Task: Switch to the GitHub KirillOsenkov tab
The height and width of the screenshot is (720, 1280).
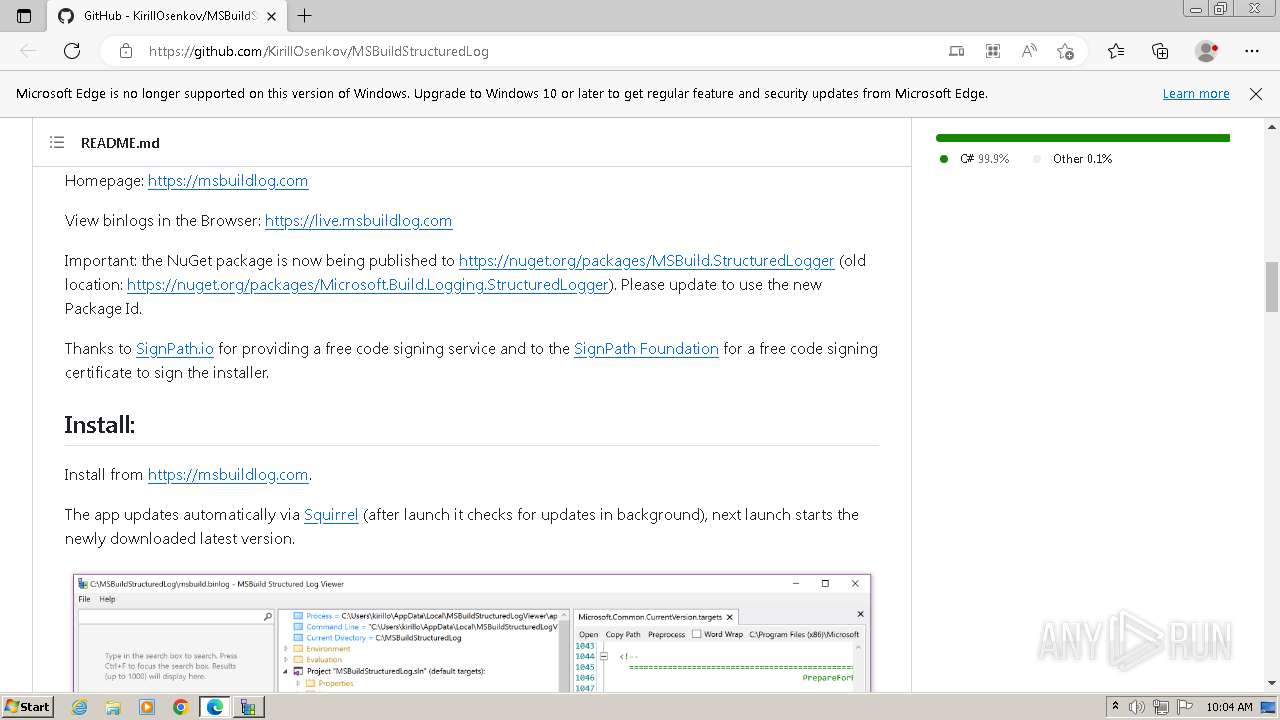Action: [x=166, y=16]
